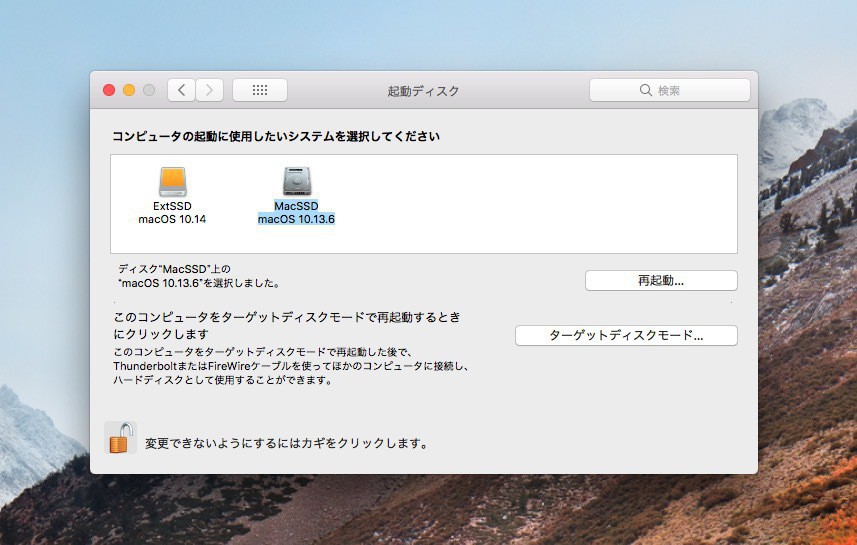The height and width of the screenshot is (545, 857).
Task: Click the 再起動... restart button
Action: 661,281
